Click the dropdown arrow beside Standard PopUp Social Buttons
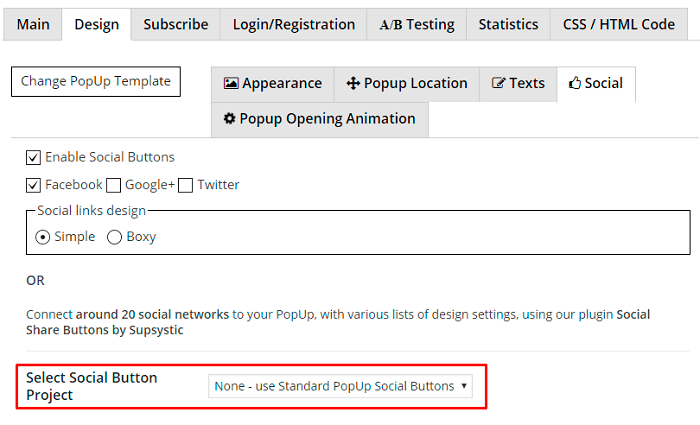This screenshot has width=700, height=425. (464, 386)
